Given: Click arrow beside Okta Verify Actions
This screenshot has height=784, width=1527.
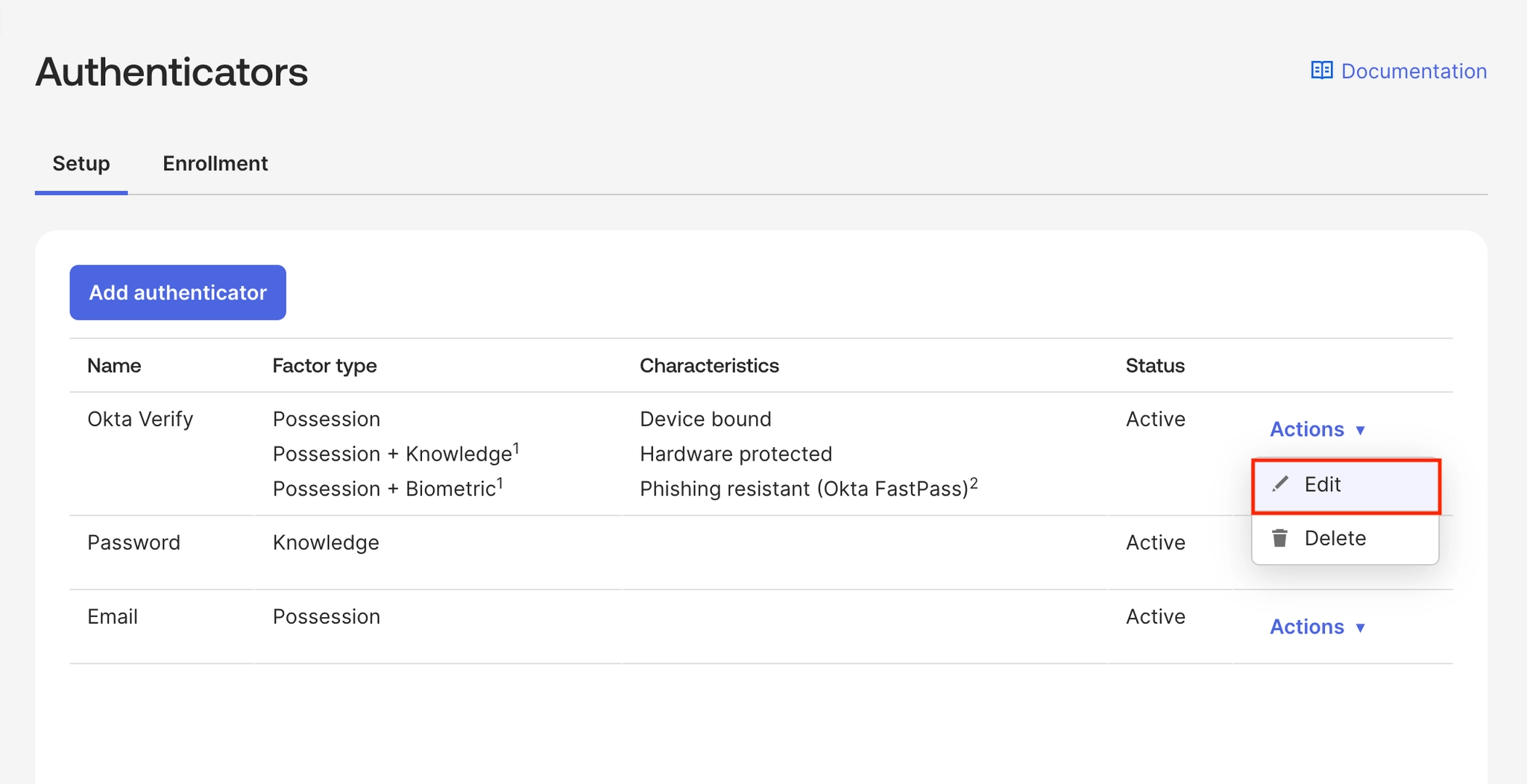Looking at the screenshot, I should click(1360, 431).
